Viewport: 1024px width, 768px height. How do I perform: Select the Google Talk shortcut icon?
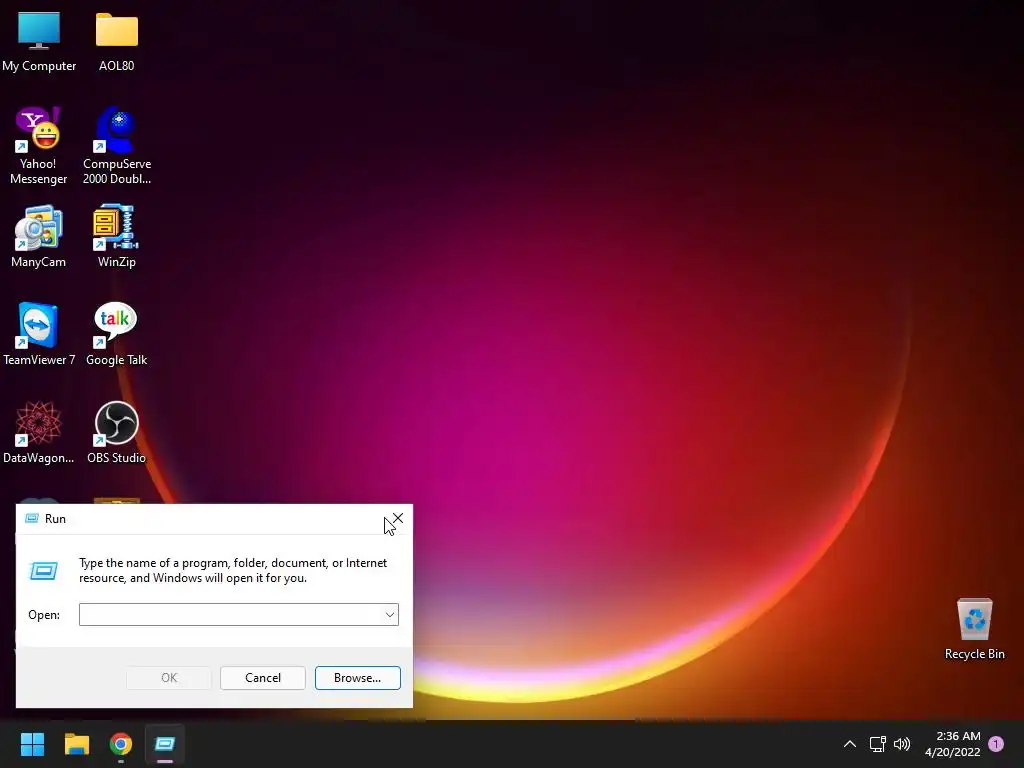coord(117,334)
